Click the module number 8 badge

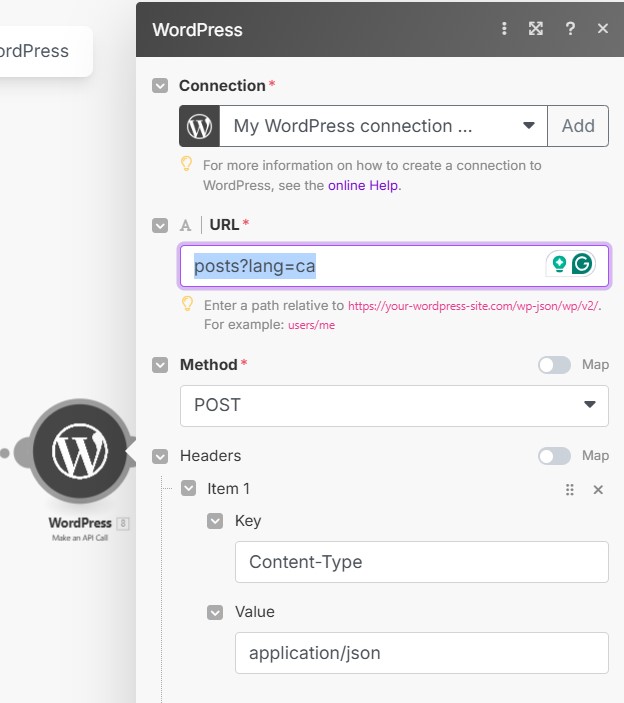pos(123,523)
